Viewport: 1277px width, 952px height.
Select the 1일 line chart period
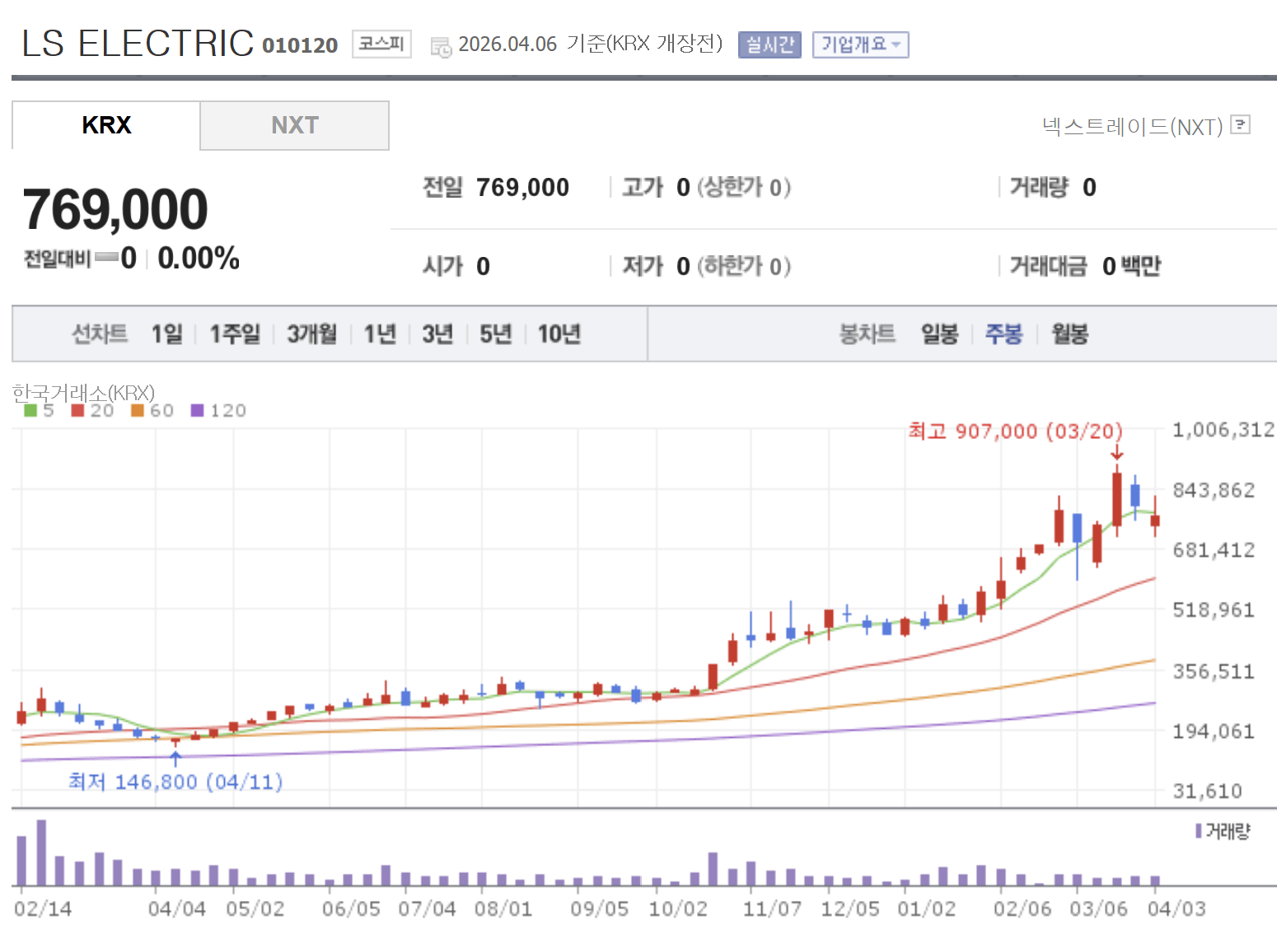[167, 334]
